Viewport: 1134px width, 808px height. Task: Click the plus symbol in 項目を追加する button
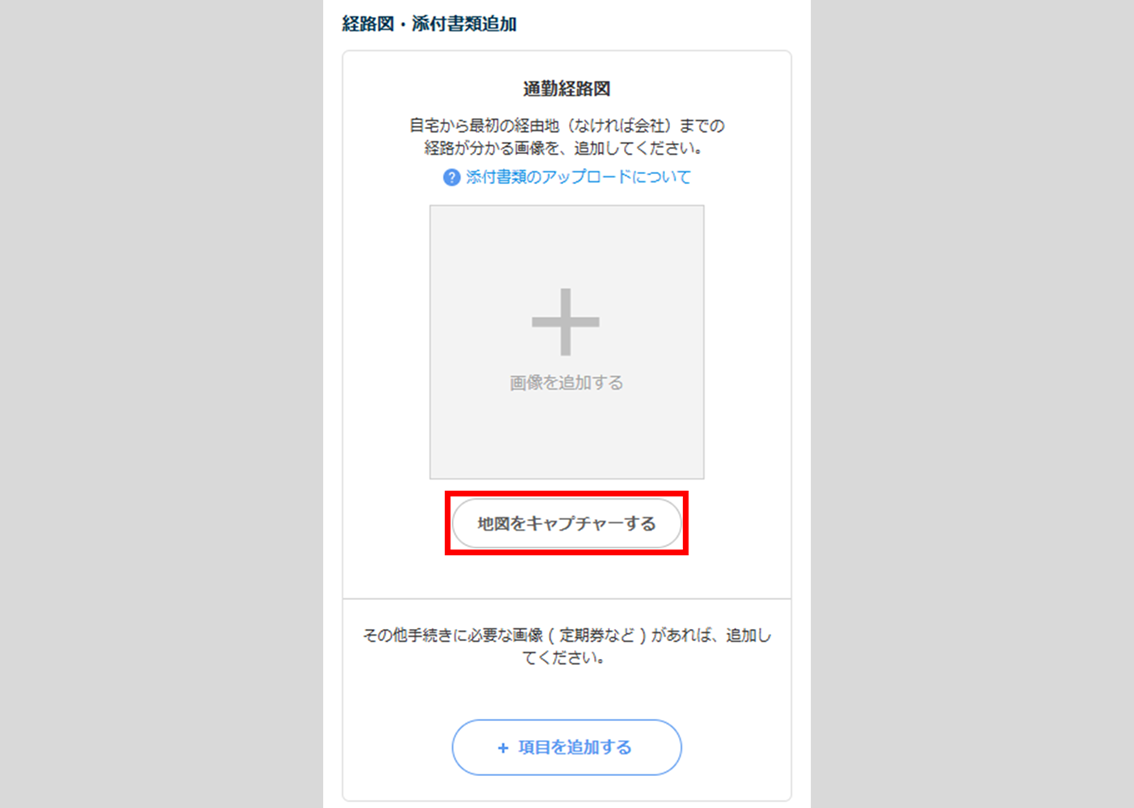(503, 748)
